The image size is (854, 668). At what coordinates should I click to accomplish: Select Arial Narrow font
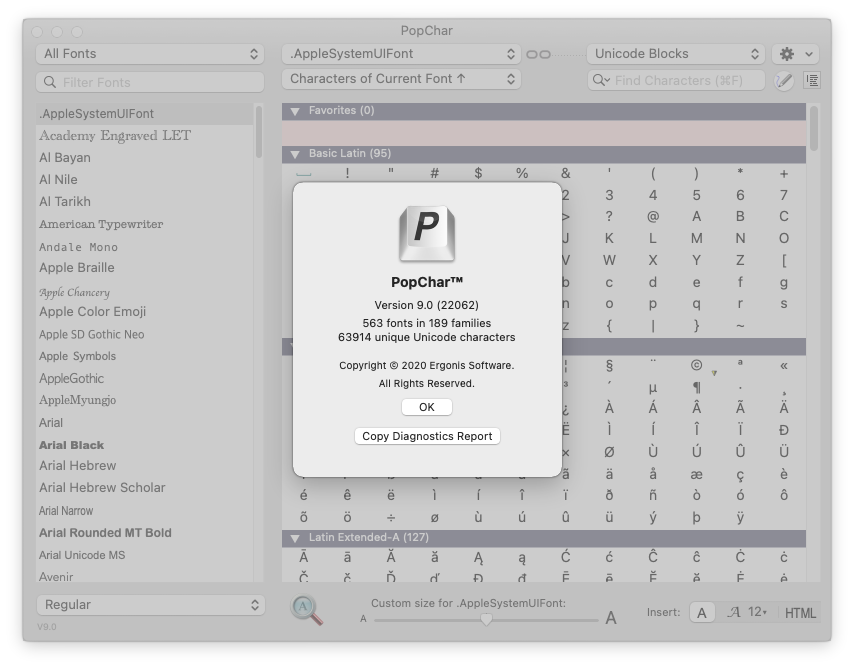[144, 511]
